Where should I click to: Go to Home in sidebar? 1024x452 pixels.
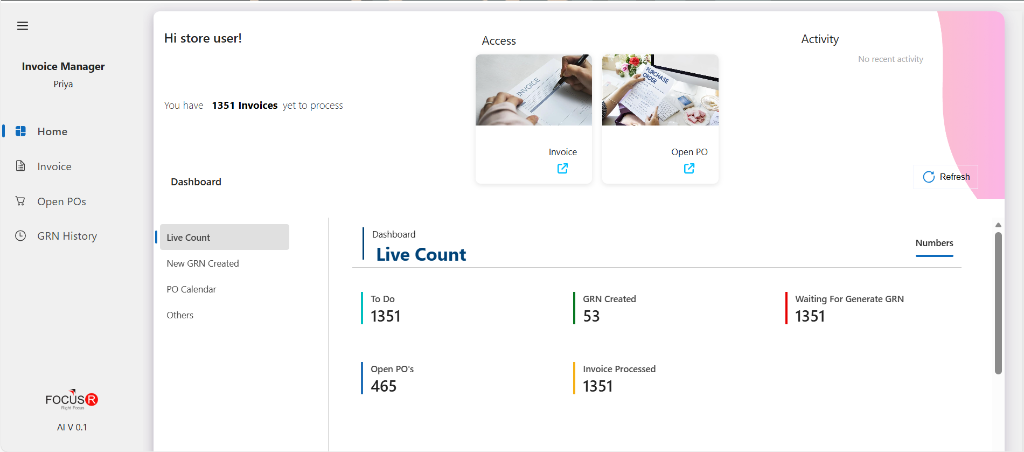[x=52, y=131]
